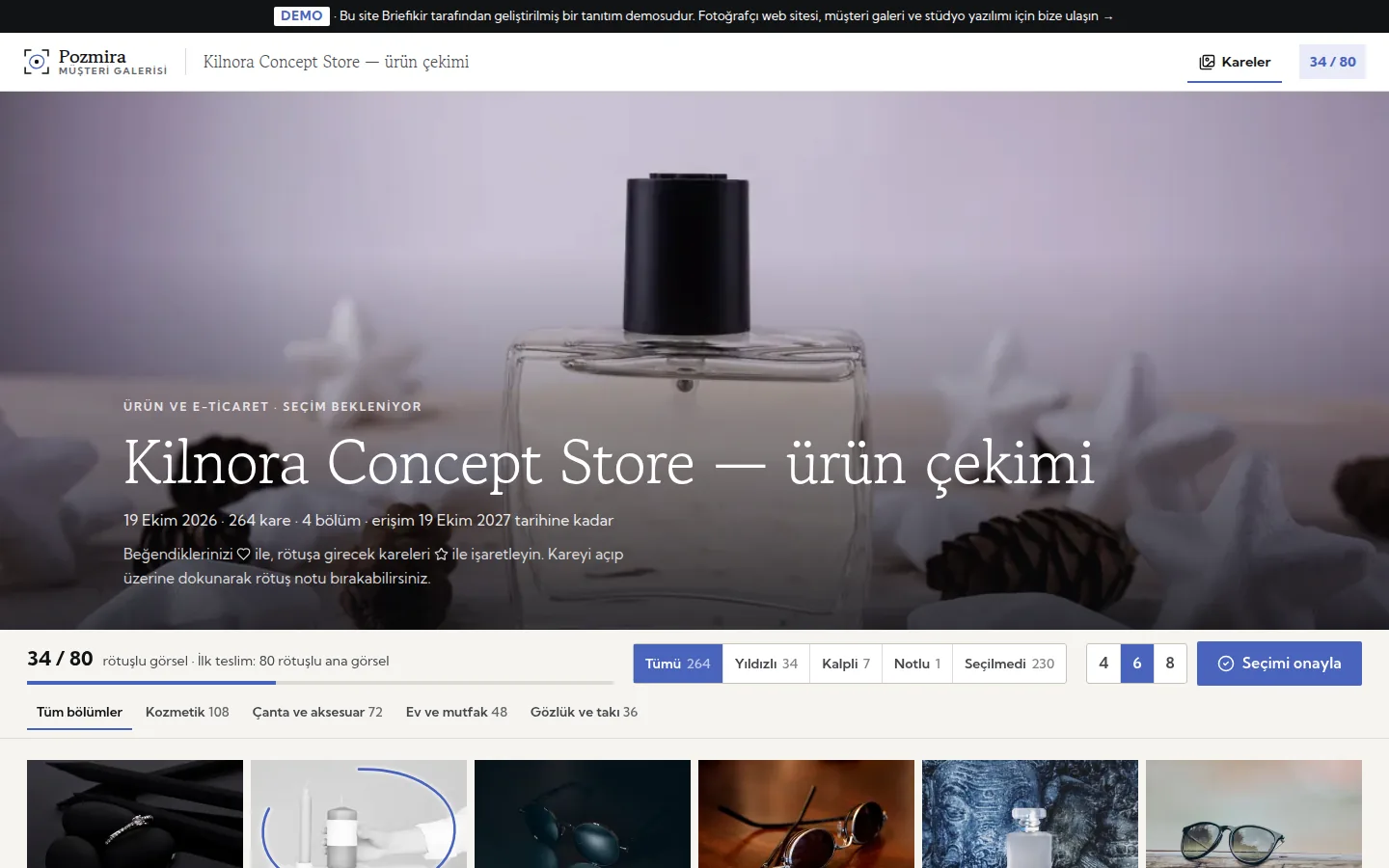Select the Tüm bölümler tab
The height and width of the screenshot is (868, 1389).
pos(79,712)
